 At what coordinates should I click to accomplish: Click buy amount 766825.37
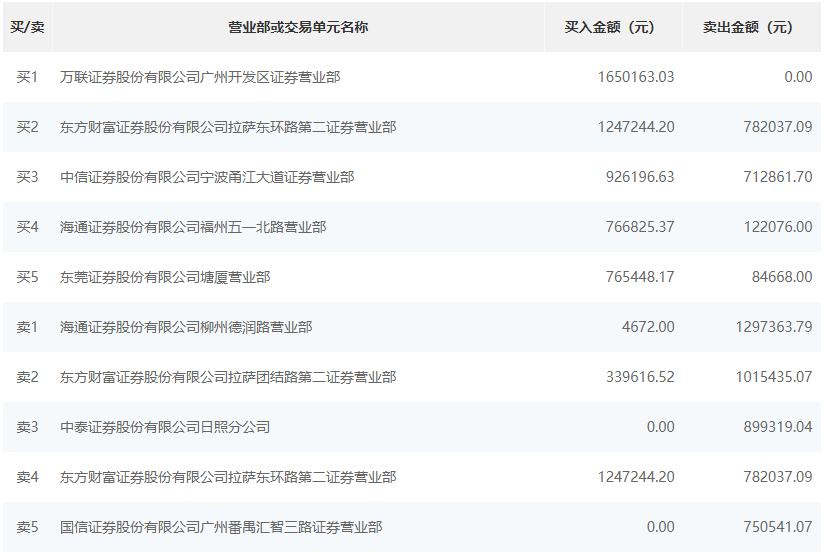[x=640, y=227]
